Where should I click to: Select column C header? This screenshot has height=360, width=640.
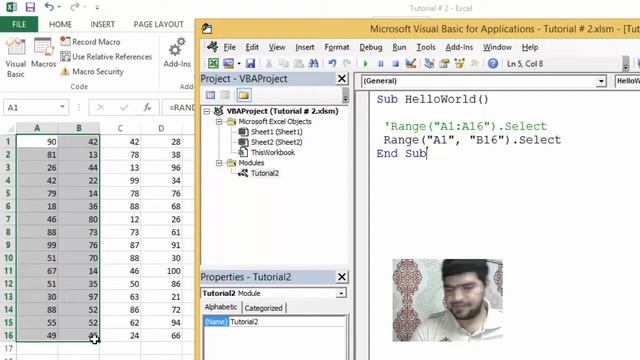click(120, 128)
